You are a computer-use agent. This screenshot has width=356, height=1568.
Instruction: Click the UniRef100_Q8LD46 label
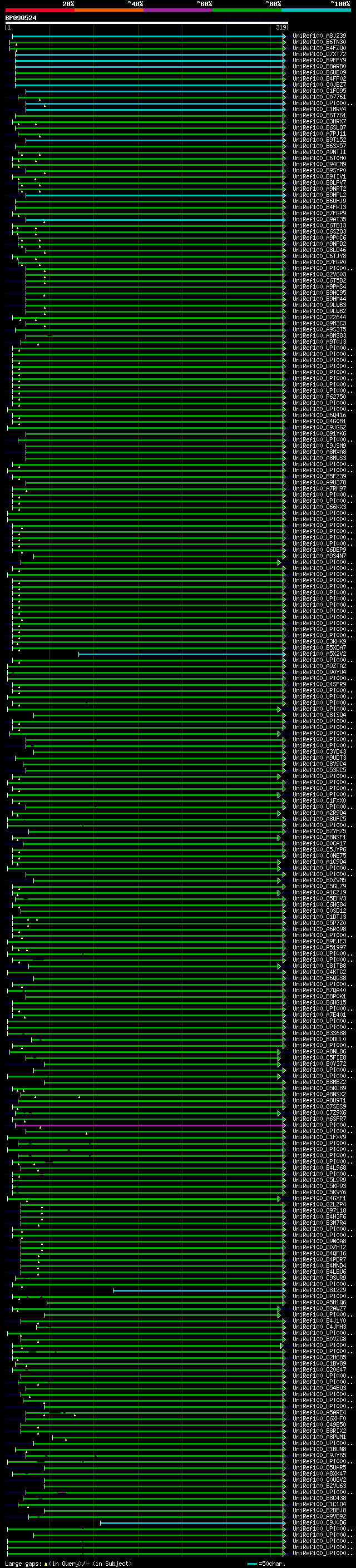coord(319,250)
